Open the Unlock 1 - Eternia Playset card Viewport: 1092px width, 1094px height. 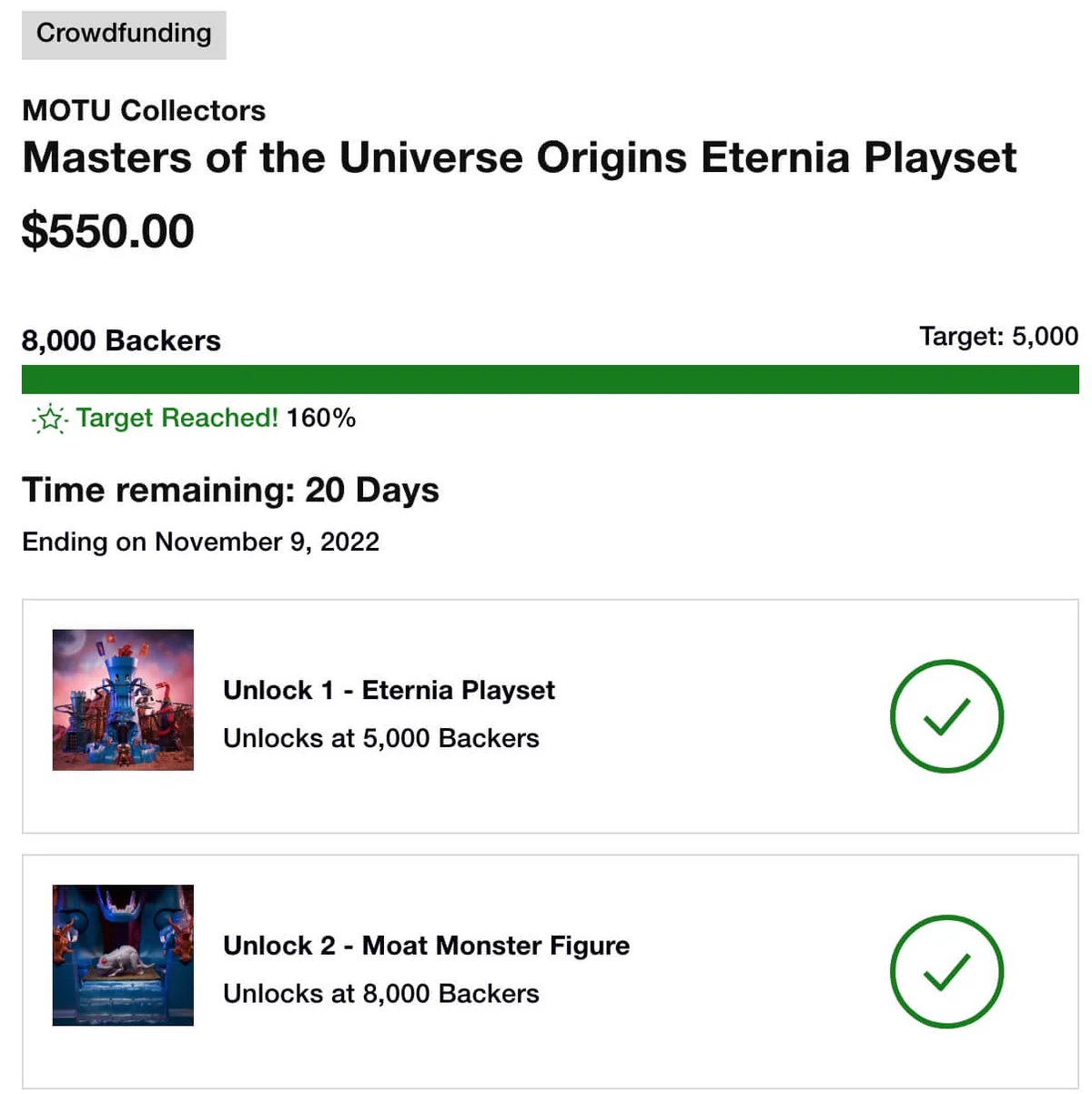point(546,714)
